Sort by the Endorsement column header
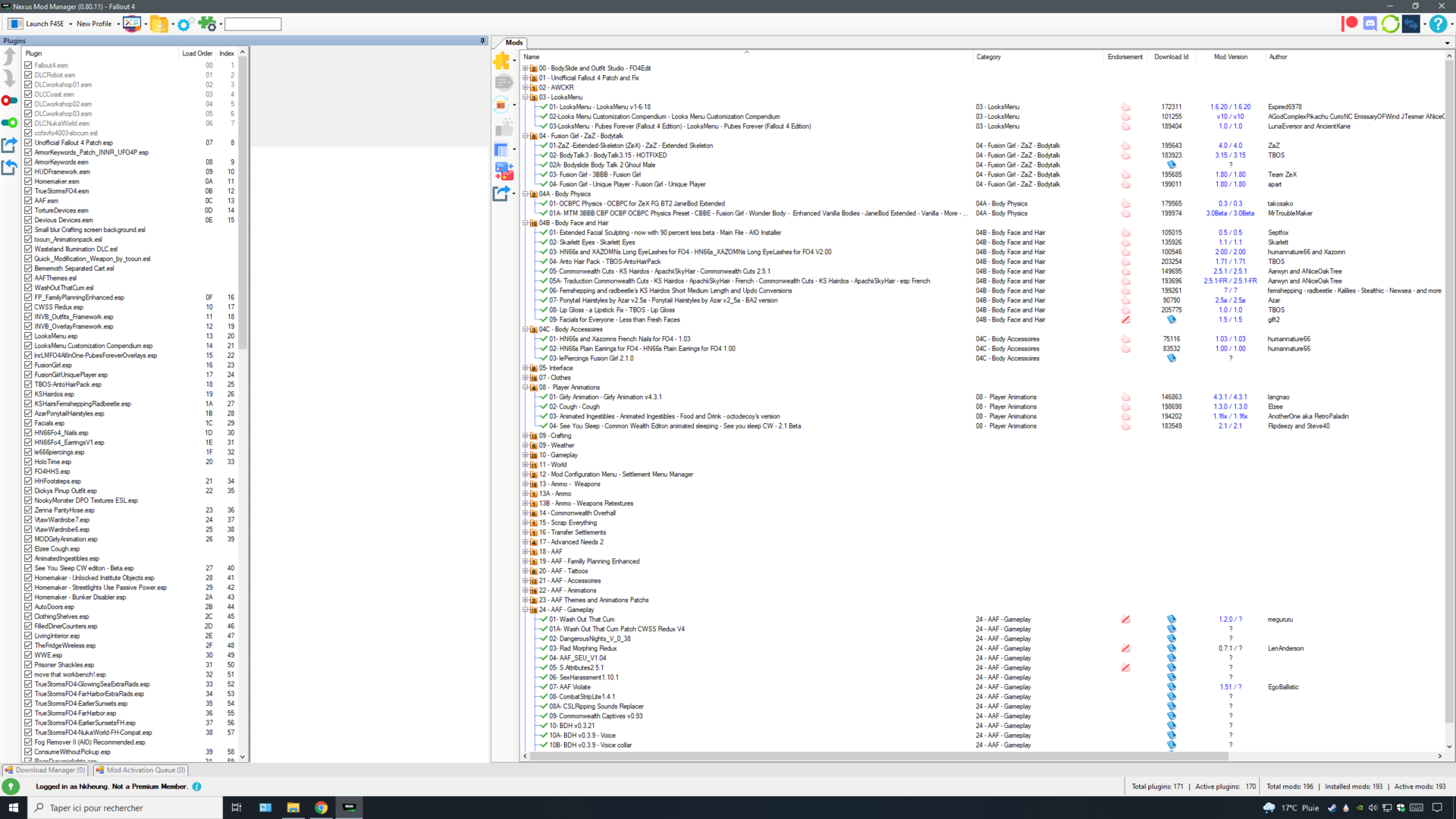Screen dimensions: 1456x819 click(x=1125, y=57)
